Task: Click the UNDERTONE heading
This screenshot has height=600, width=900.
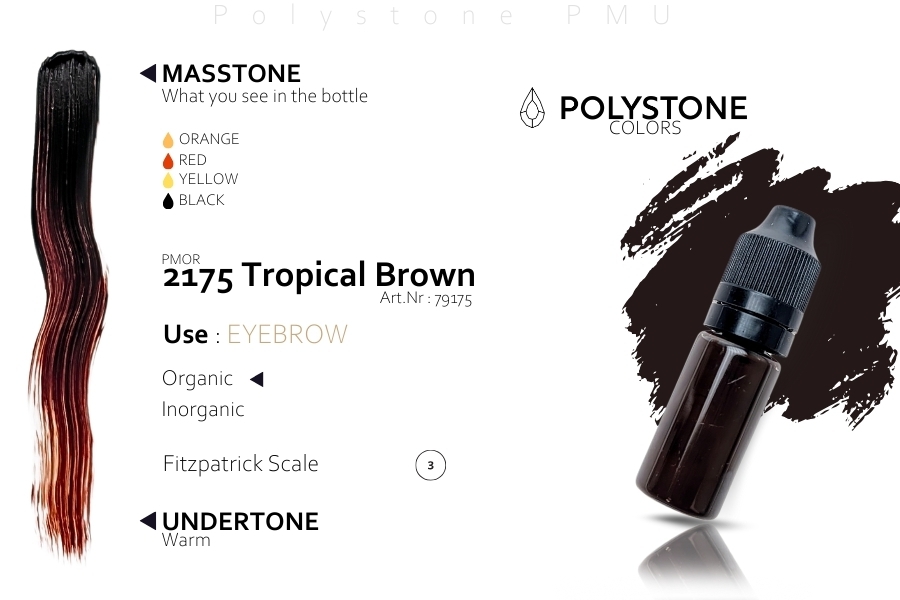Action: (240, 521)
